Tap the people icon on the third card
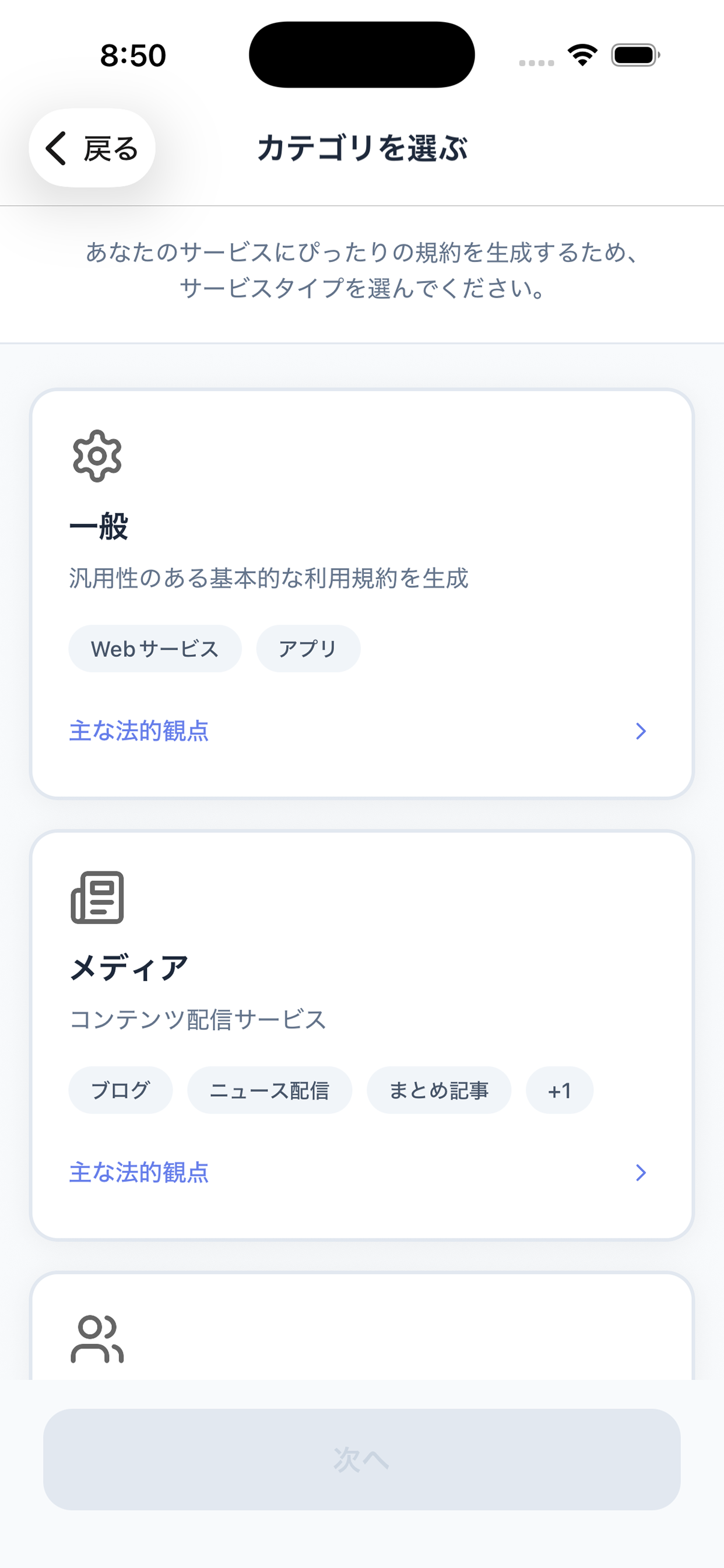Image resolution: width=724 pixels, height=1568 pixels. 97,1339
